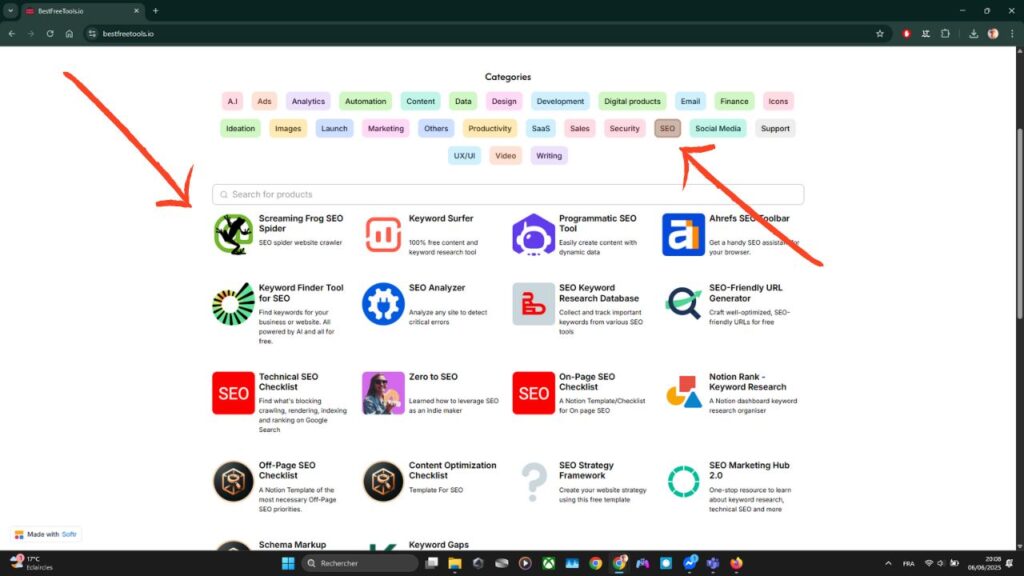Screen dimensions: 1024x576
Task: Choose the Launch category
Action: (x=334, y=129)
